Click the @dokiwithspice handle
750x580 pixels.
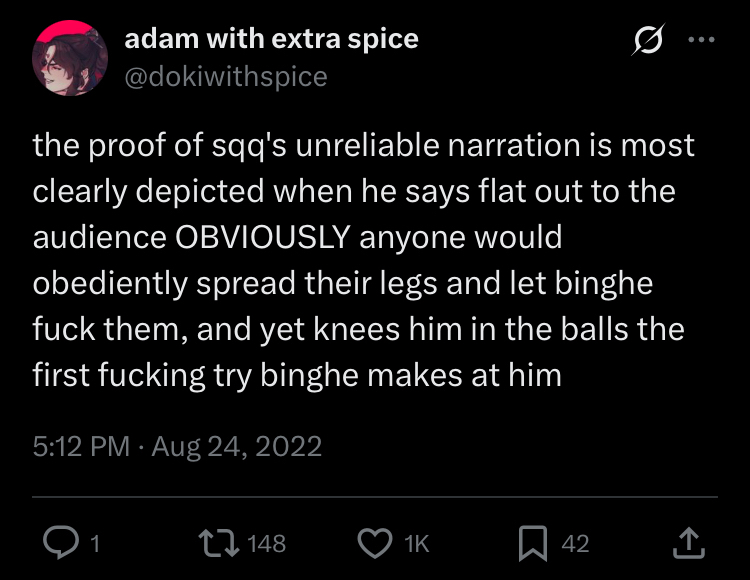click(225, 76)
